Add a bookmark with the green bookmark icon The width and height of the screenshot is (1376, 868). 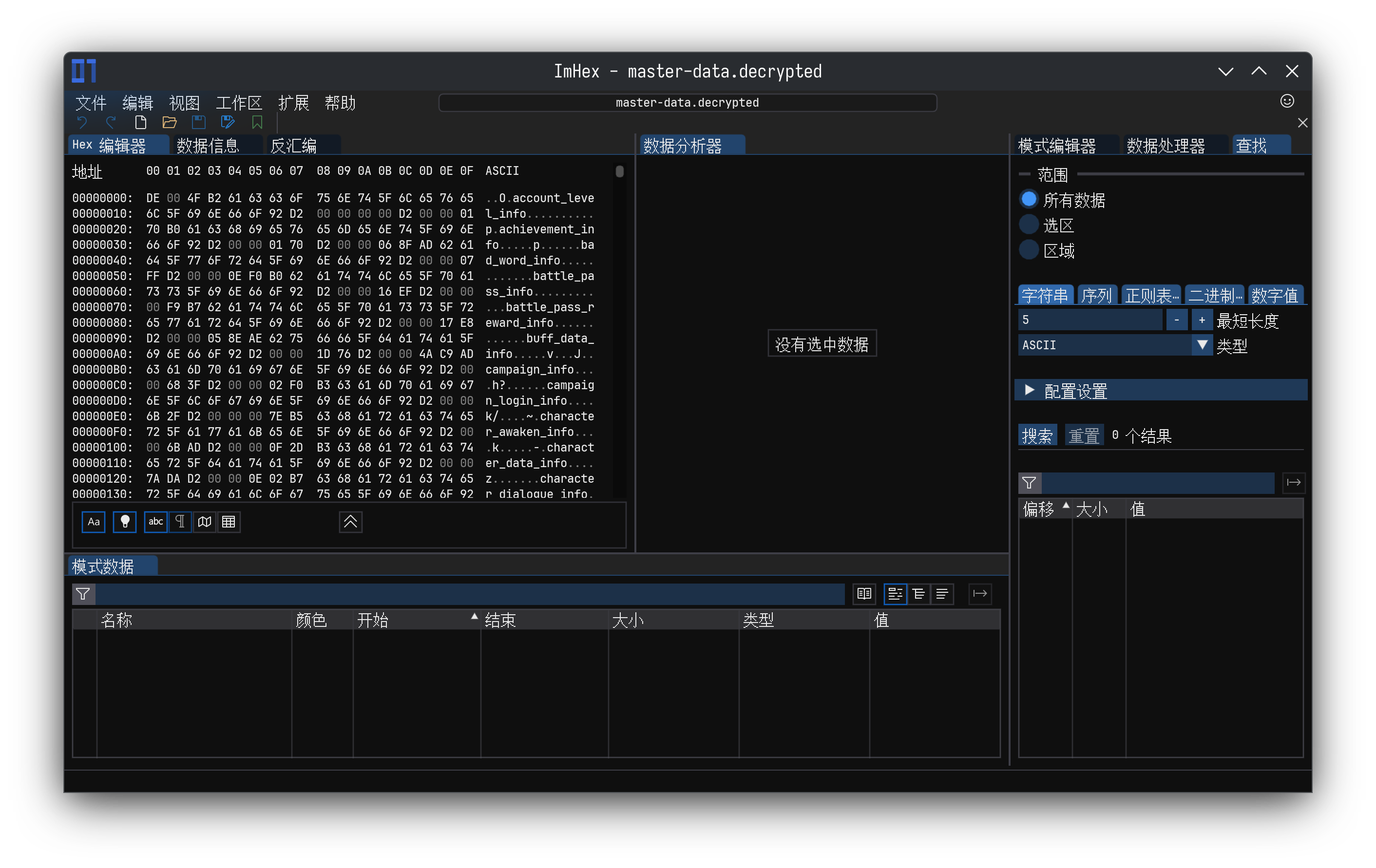tap(257, 122)
